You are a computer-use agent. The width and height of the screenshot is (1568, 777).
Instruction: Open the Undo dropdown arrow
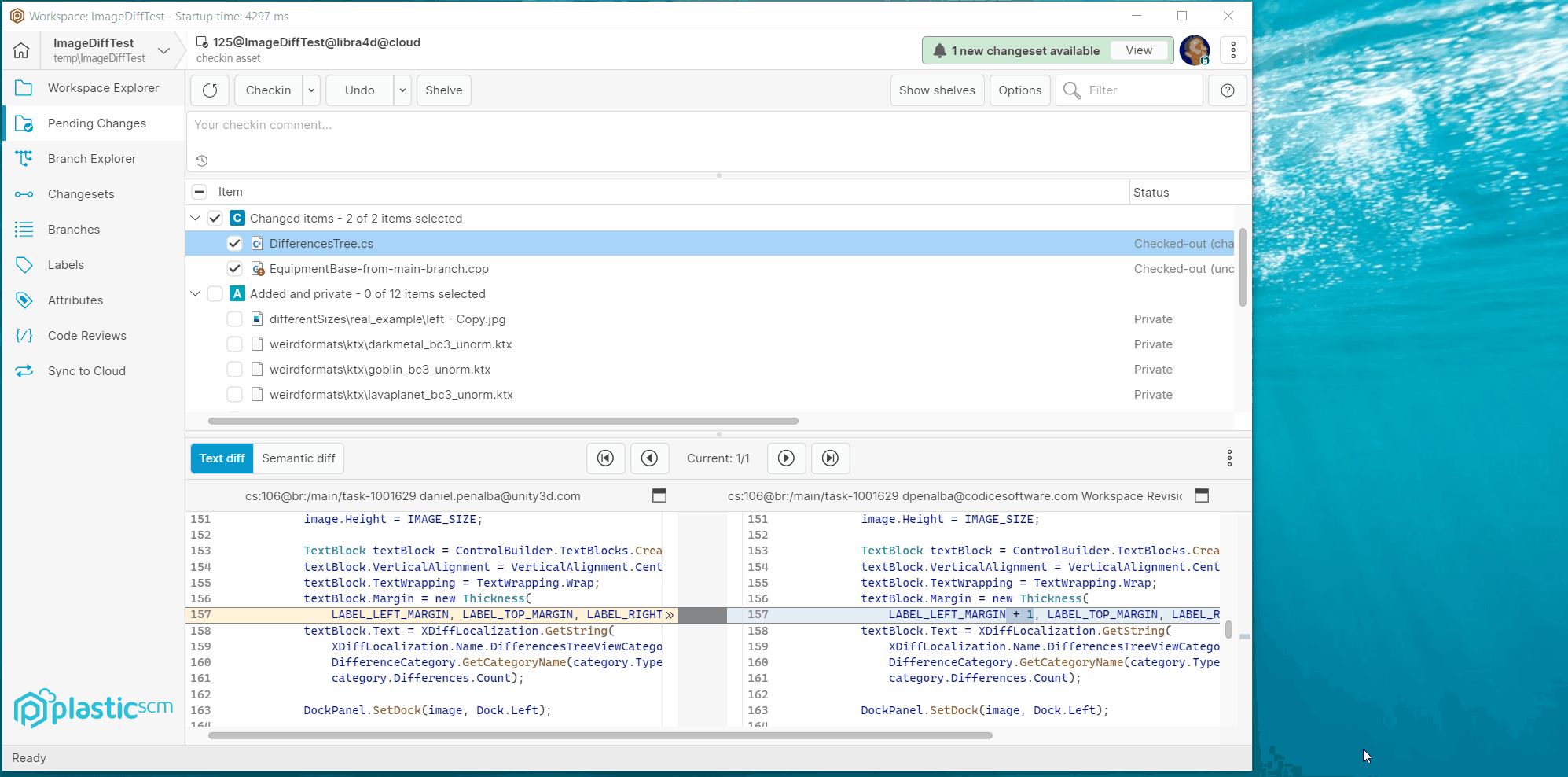[402, 90]
